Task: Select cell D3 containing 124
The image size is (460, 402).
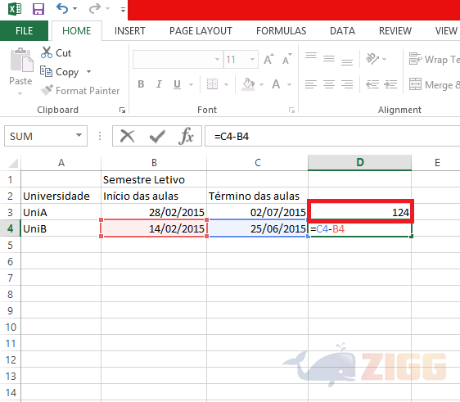Action: click(x=360, y=212)
